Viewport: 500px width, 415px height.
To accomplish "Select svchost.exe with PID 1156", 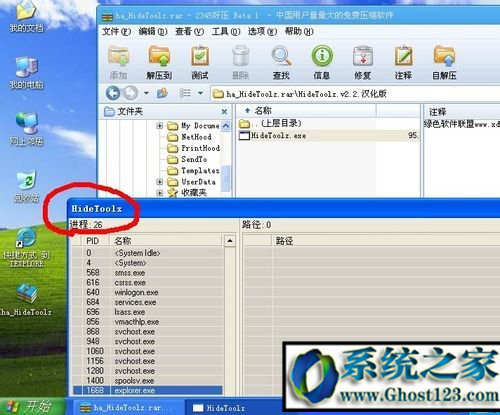I will pos(148,361).
